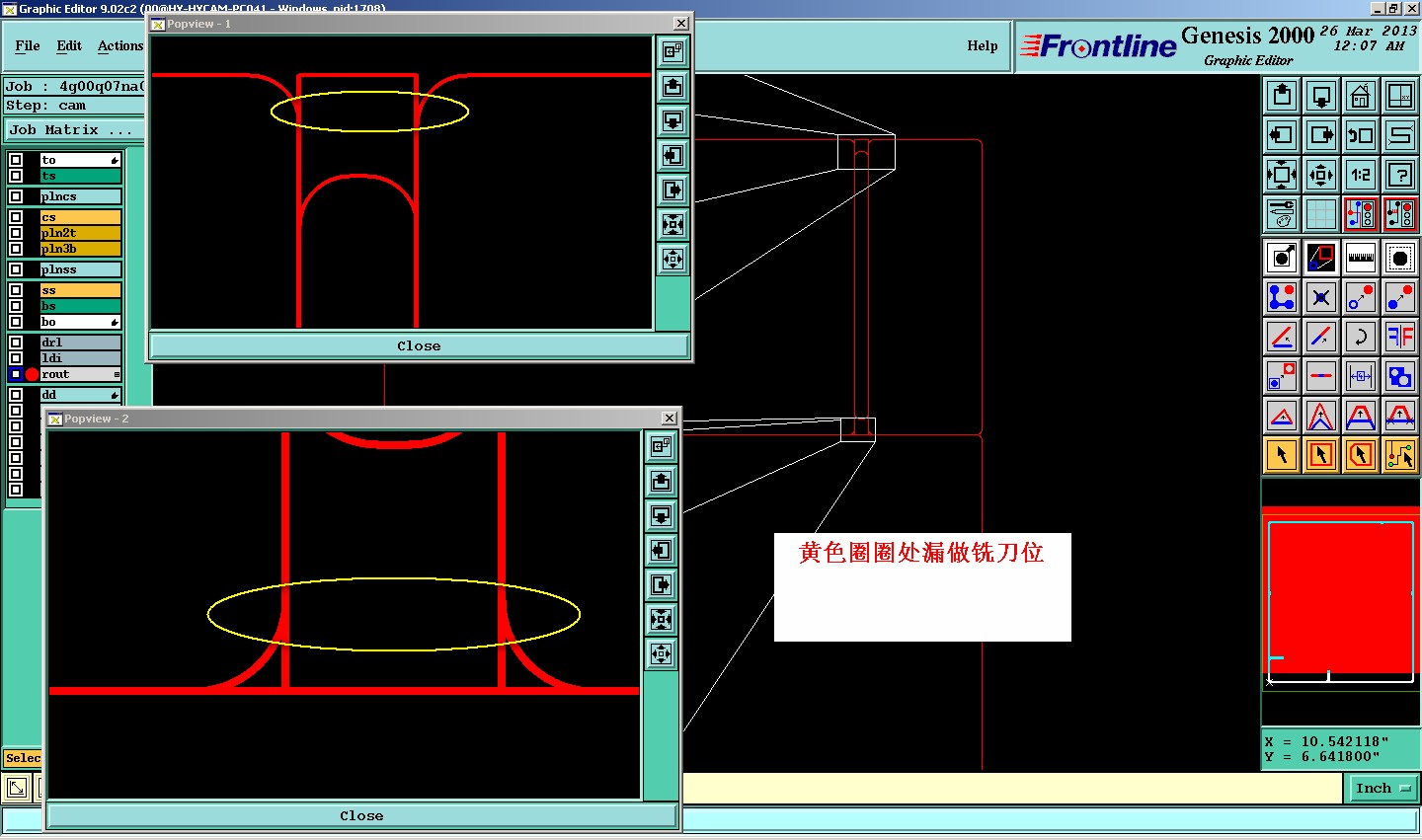
Task: Click the question mark help icon in toolbar
Action: (1400, 175)
